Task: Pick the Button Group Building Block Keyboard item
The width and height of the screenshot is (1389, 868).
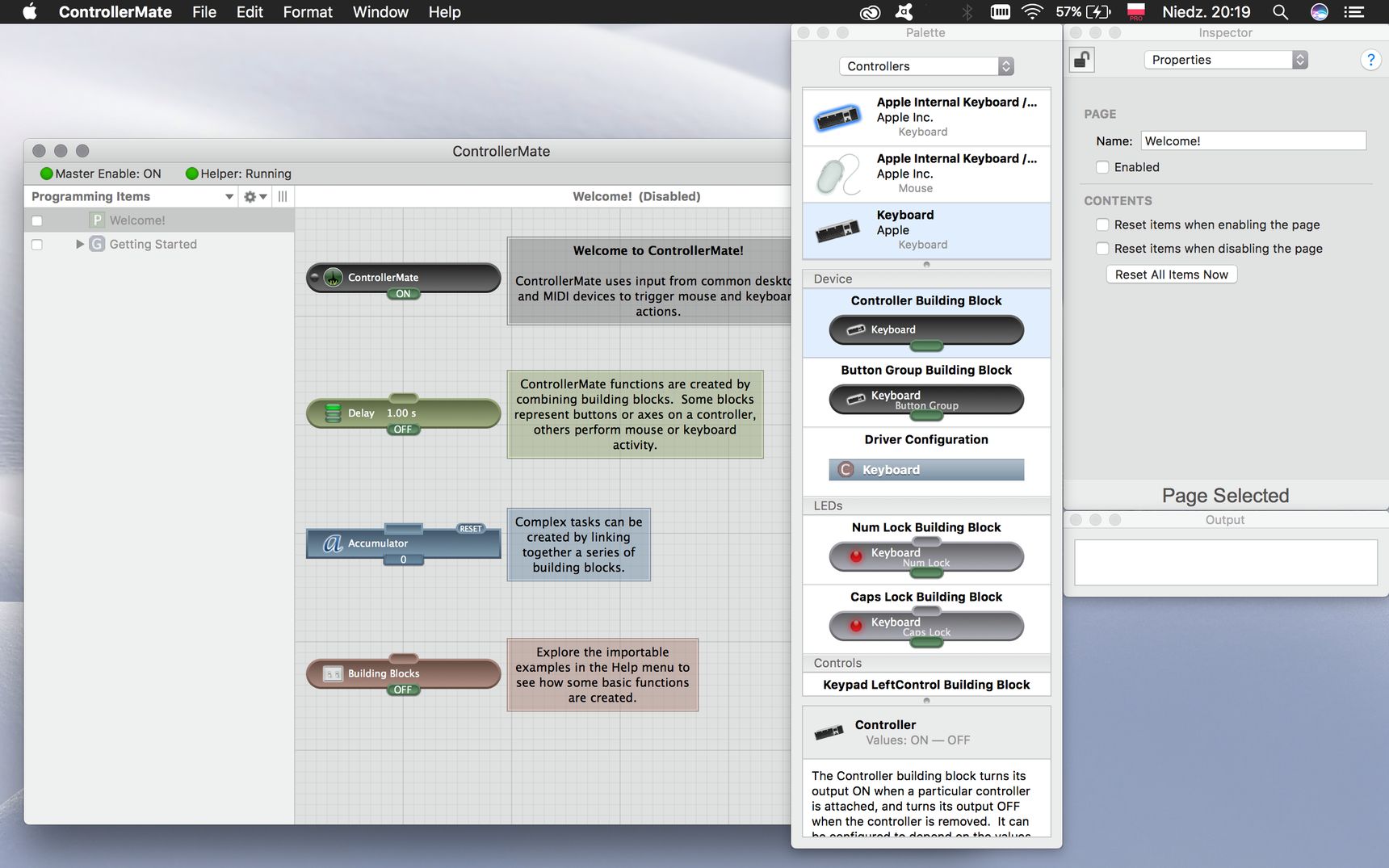Action: coord(926,400)
